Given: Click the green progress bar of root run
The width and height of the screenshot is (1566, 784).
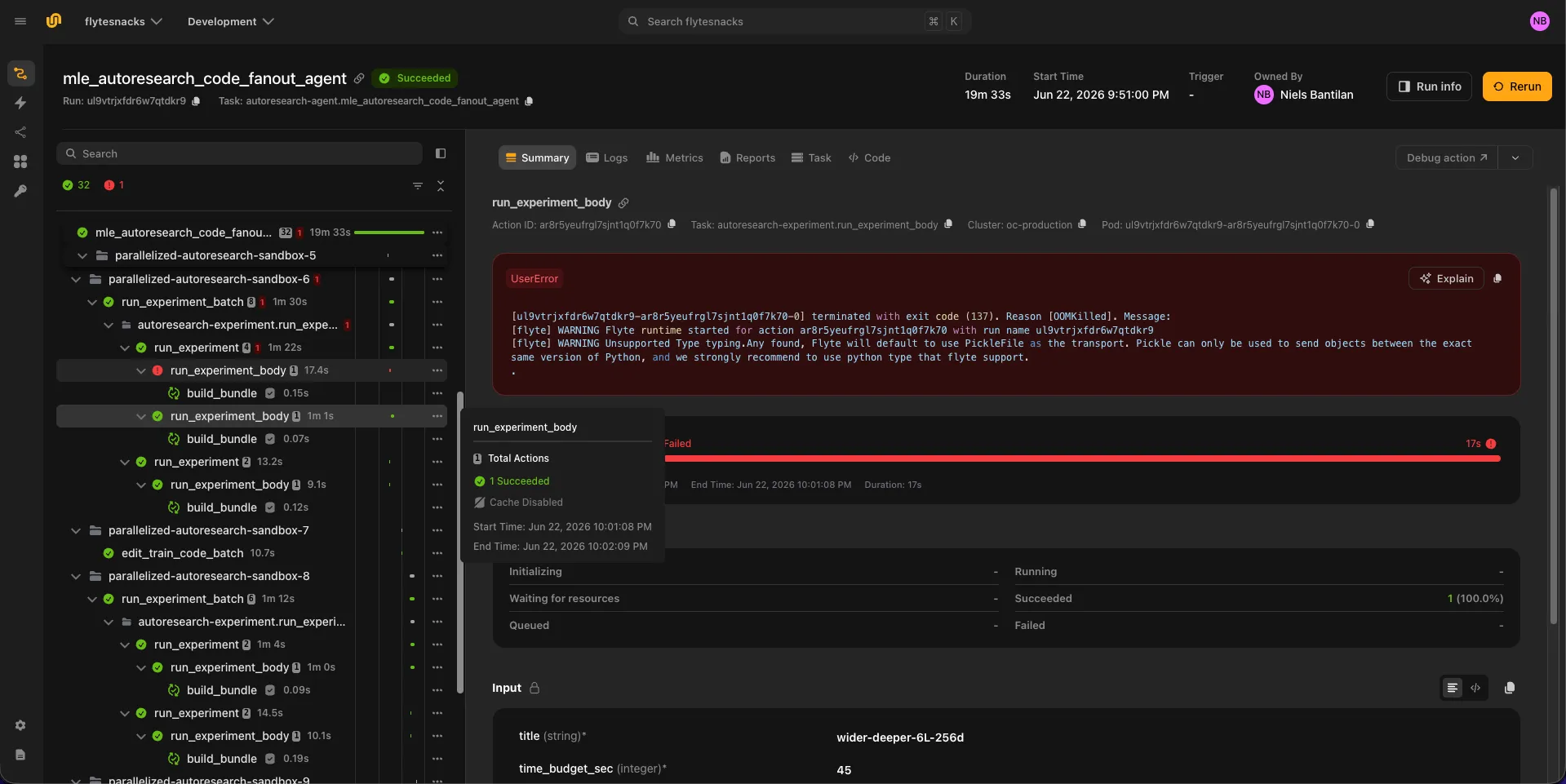Looking at the screenshot, I should [x=389, y=233].
